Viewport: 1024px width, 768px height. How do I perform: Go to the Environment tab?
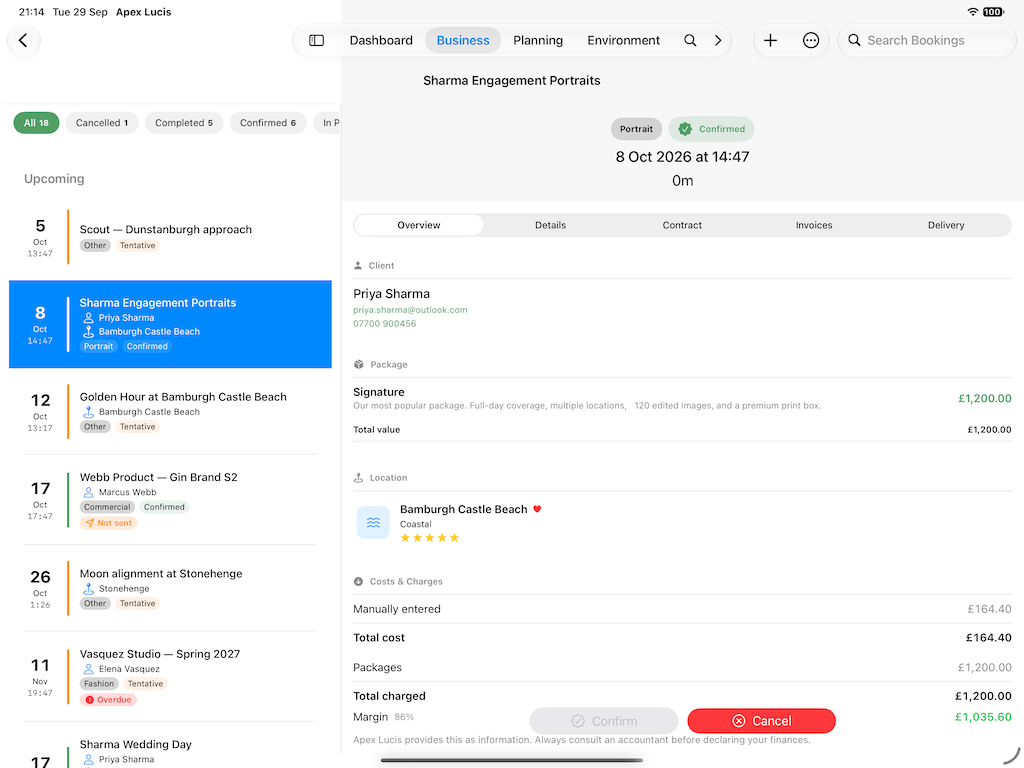tap(624, 40)
